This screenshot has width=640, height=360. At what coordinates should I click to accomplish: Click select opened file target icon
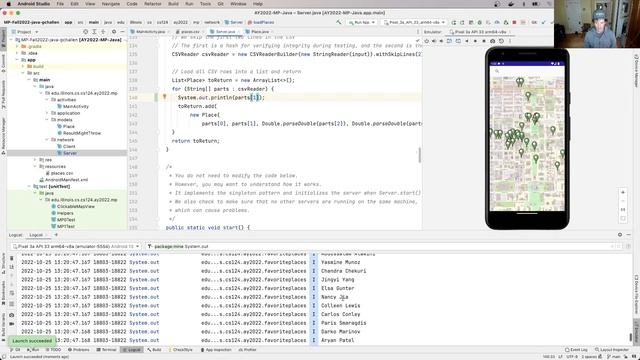(x=85, y=32)
